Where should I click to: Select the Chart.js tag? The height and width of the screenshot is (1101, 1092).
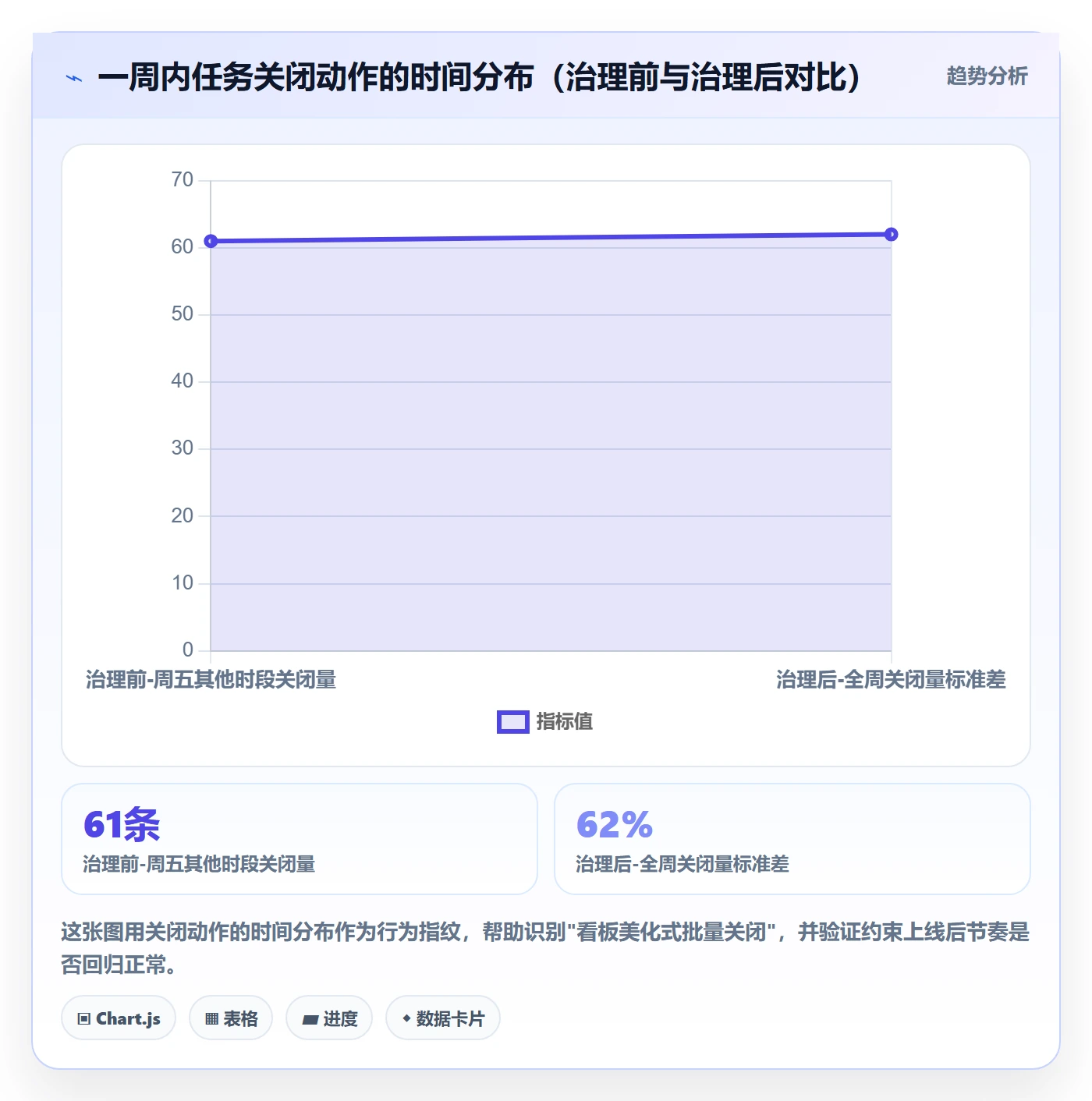119,1018
